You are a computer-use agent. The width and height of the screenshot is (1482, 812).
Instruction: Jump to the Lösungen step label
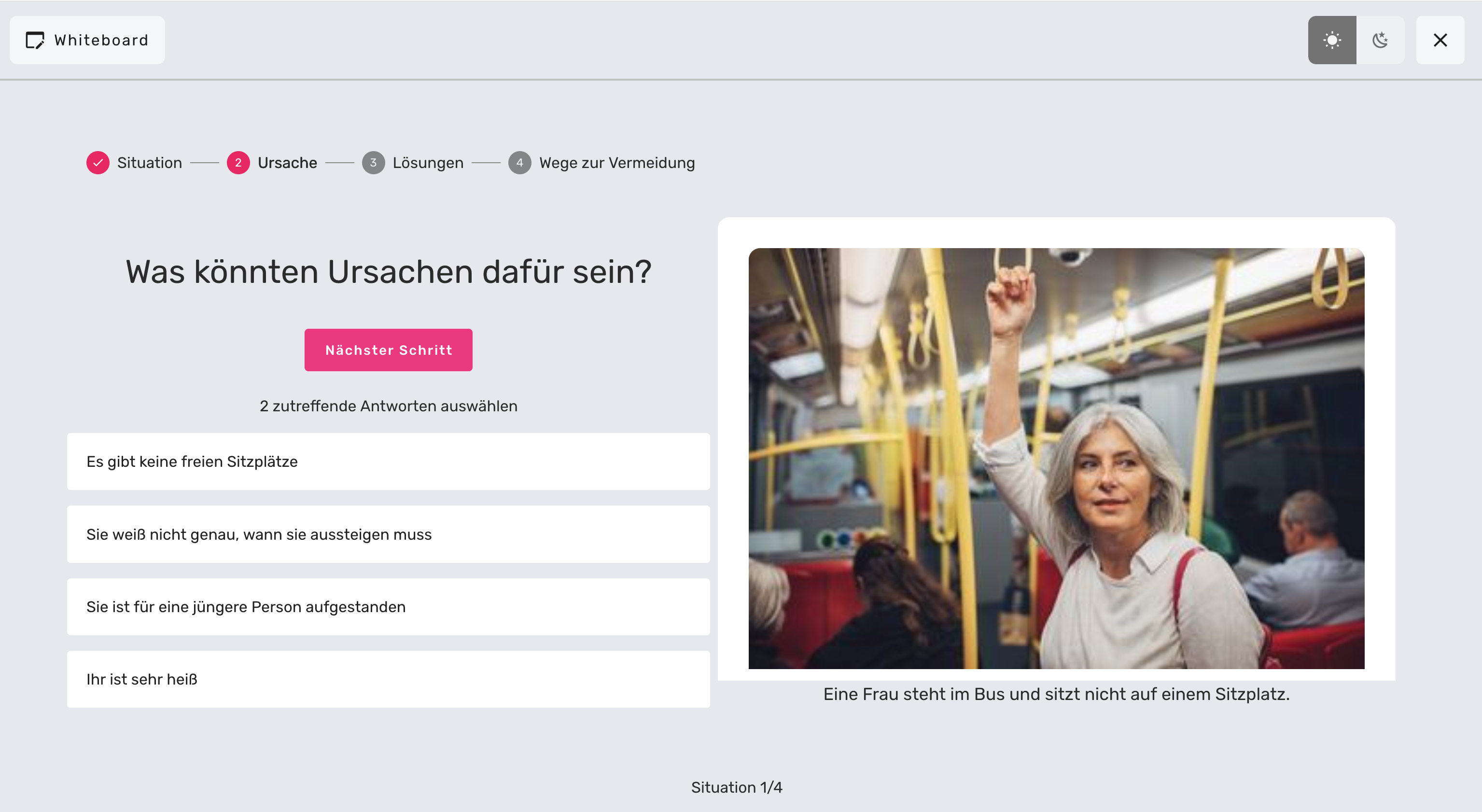(428, 163)
